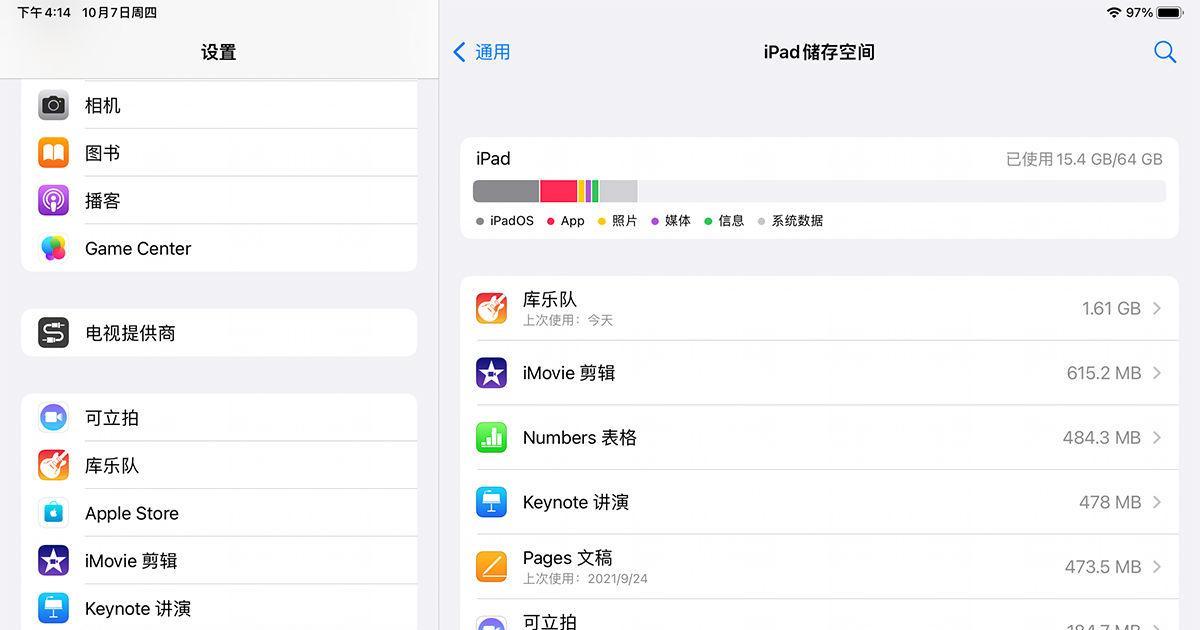Check the Wi-Fi status icon
The height and width of the screenshot is (630, 1200).
pyautogui.click(x=1114, y=13)
